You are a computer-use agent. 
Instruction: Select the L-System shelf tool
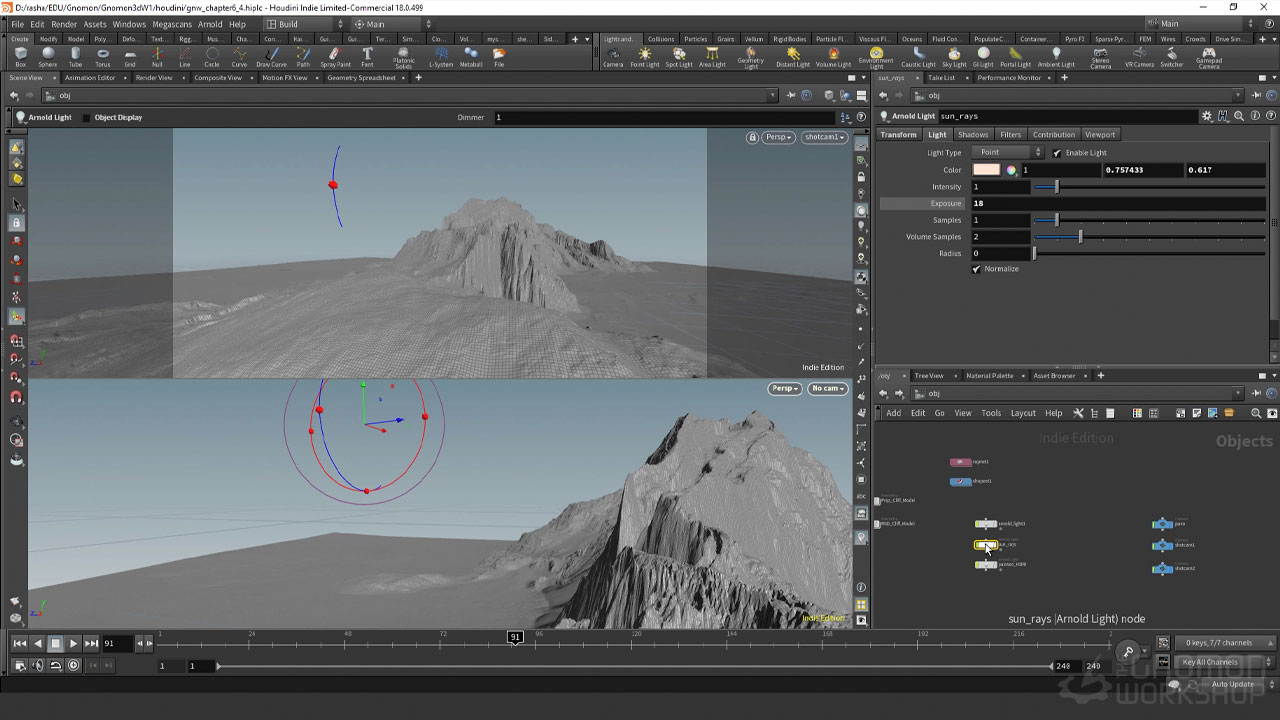click(x=441, y=57)
